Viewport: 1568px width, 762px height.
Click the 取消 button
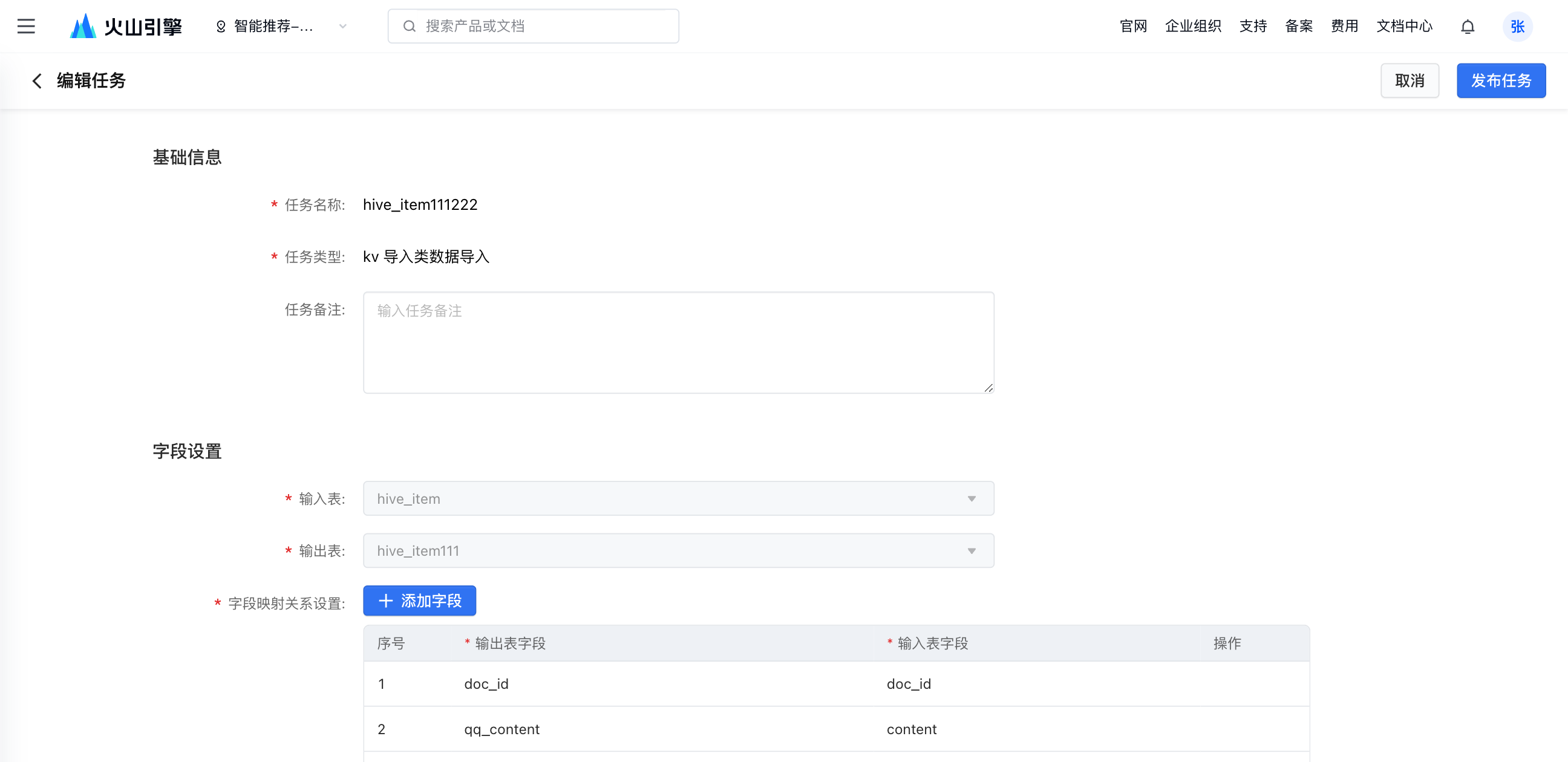tap(1410, 80)
